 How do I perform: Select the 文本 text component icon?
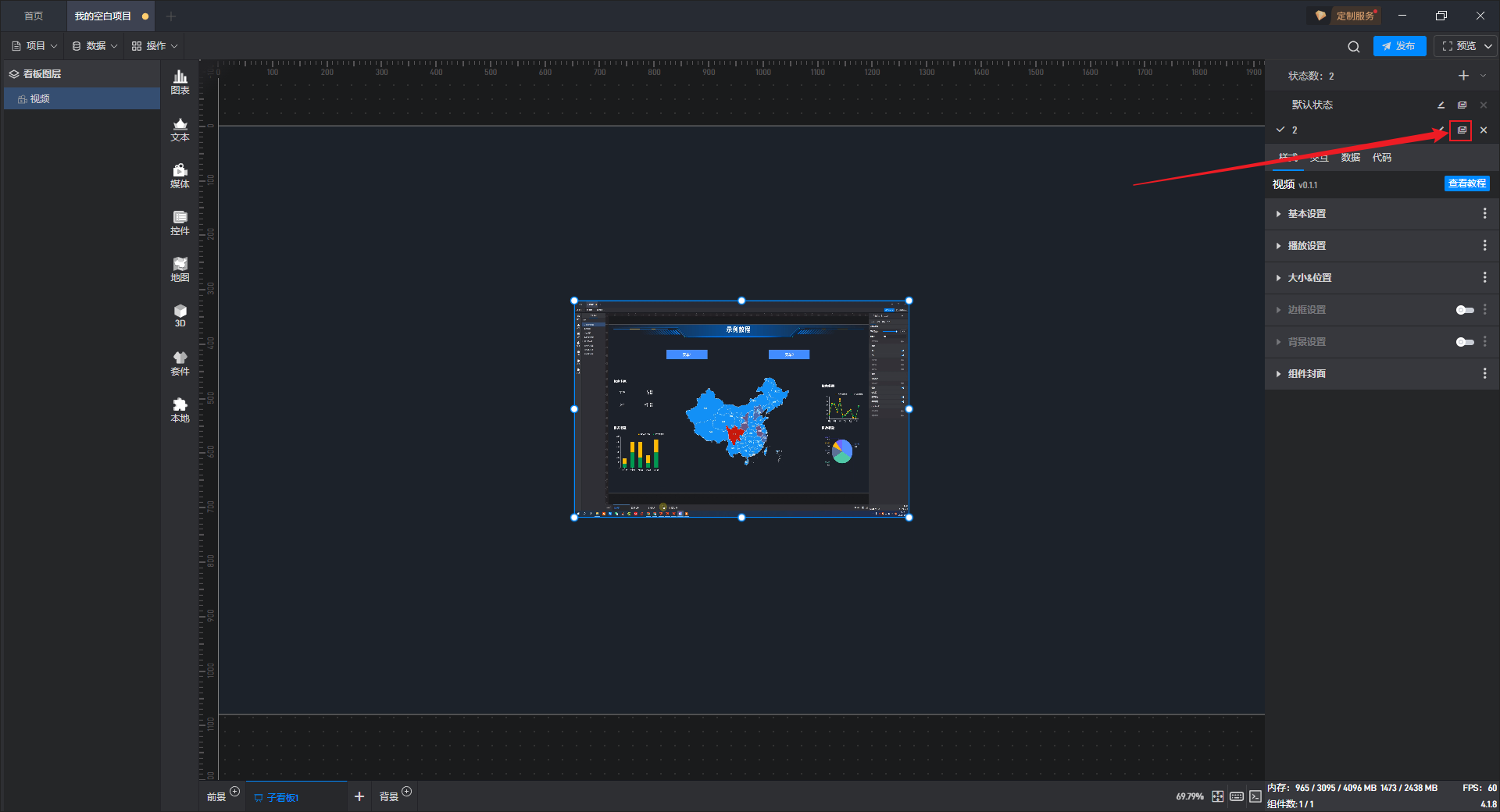pos(180,129)
